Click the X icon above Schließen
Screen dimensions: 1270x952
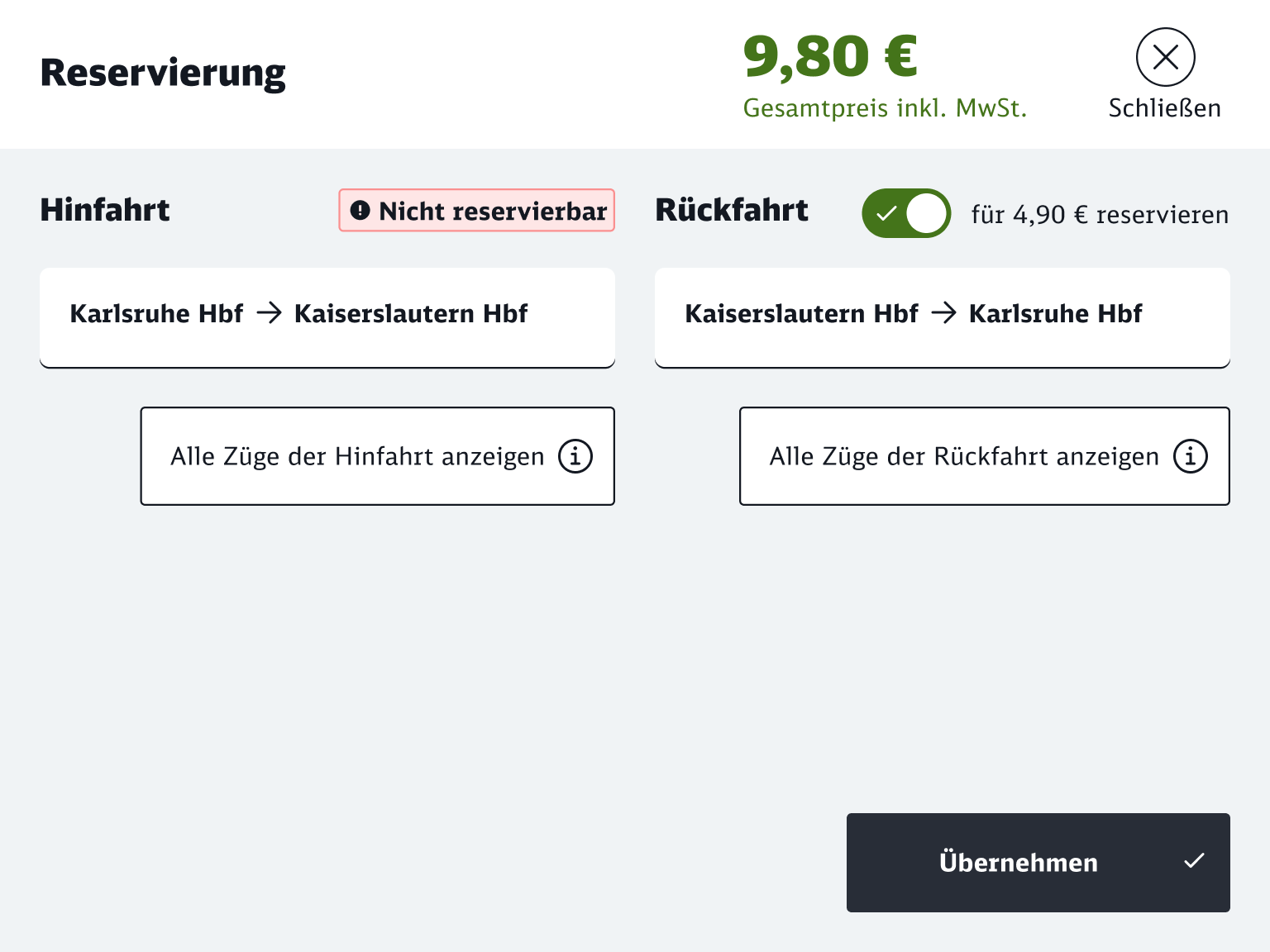tap(1165, 57)
